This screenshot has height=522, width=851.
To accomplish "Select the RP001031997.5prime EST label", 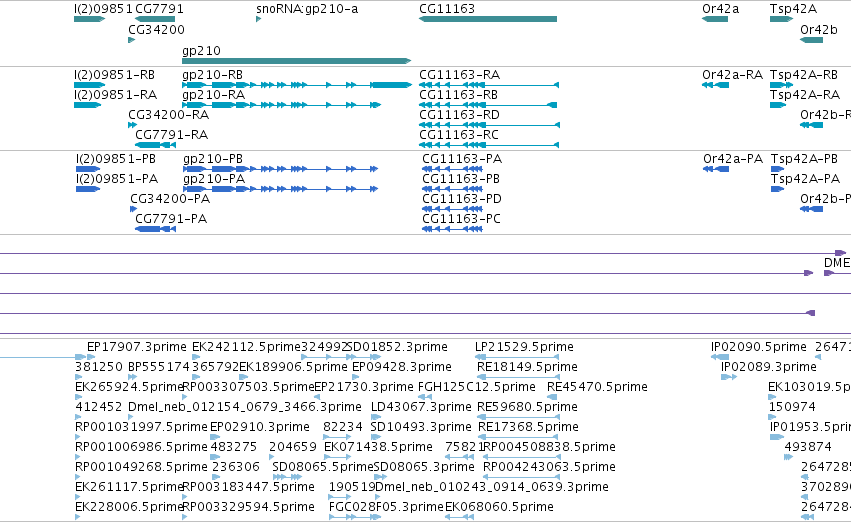I will coord(141,428).
